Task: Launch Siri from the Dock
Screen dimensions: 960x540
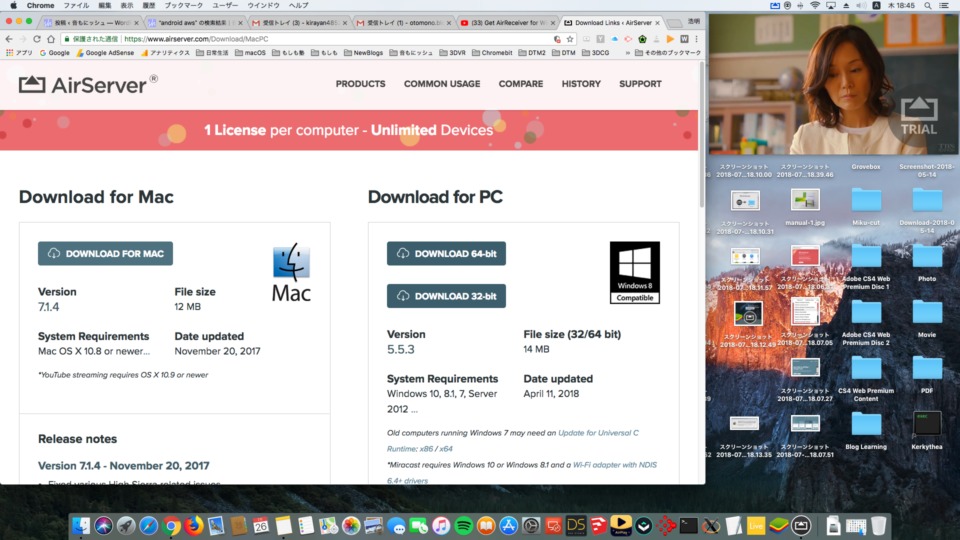Action: (103, 525)
